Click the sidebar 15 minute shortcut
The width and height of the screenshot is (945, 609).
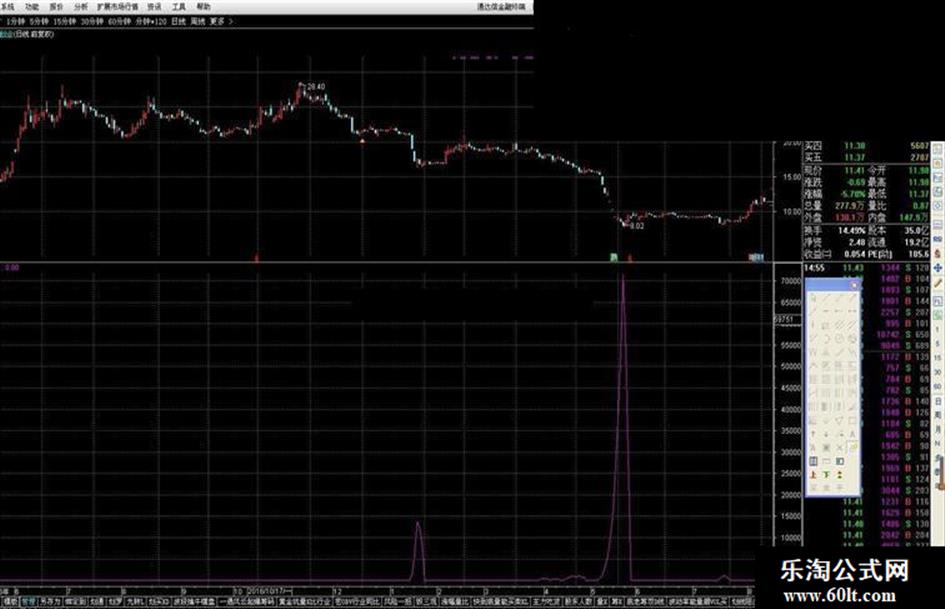(938, 358)
